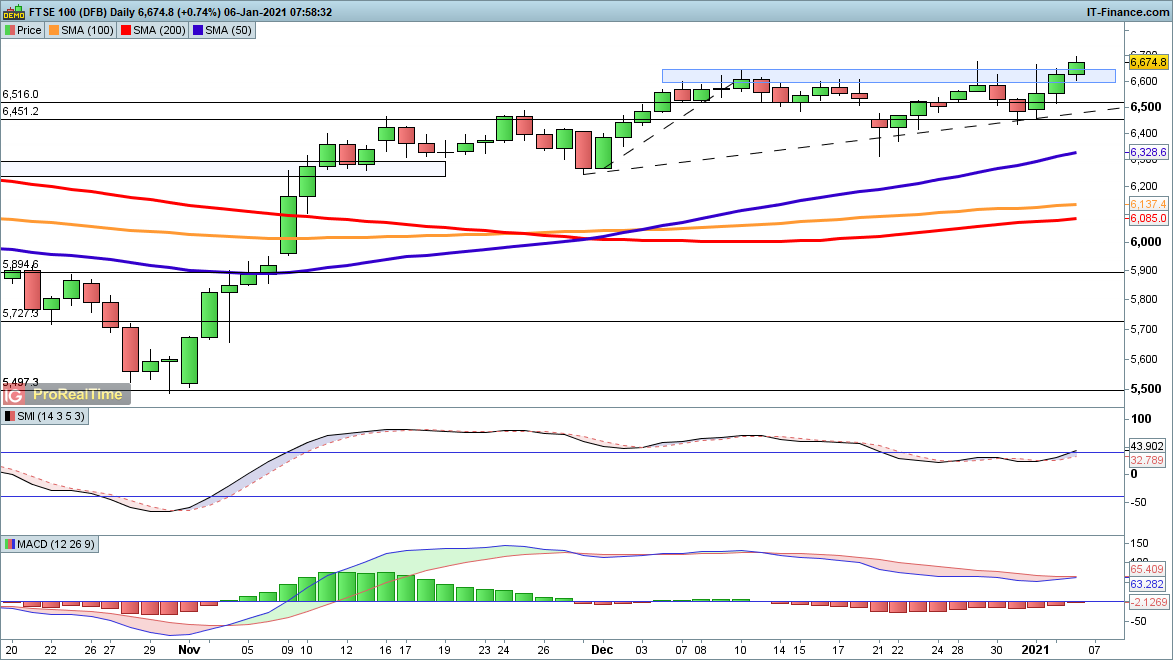Click the orange SMA (100) color swatch
The image size is (1173, 660).
[x=56, y=30]
